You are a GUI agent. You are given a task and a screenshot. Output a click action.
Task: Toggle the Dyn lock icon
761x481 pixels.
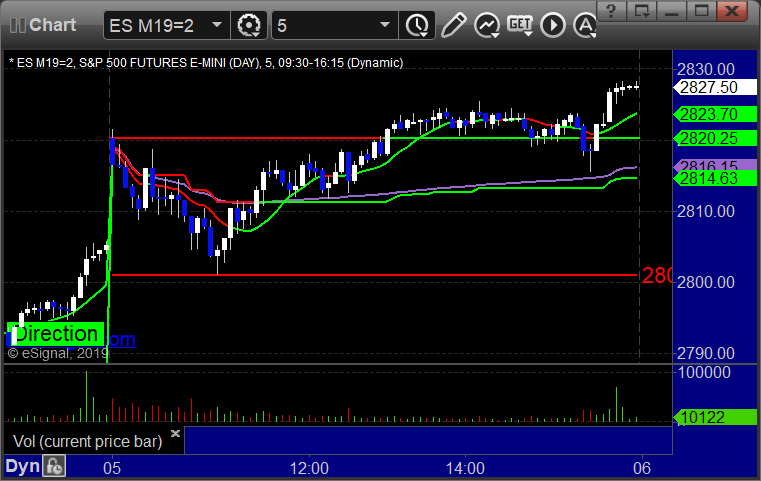[54, 466]
